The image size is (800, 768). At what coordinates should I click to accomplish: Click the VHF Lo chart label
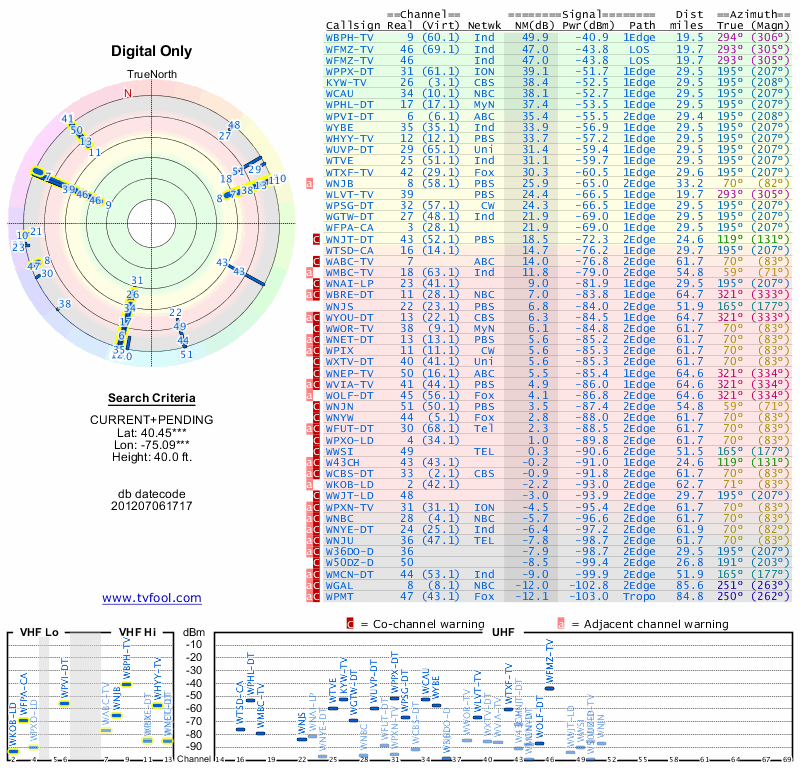[x=39, y=632]
